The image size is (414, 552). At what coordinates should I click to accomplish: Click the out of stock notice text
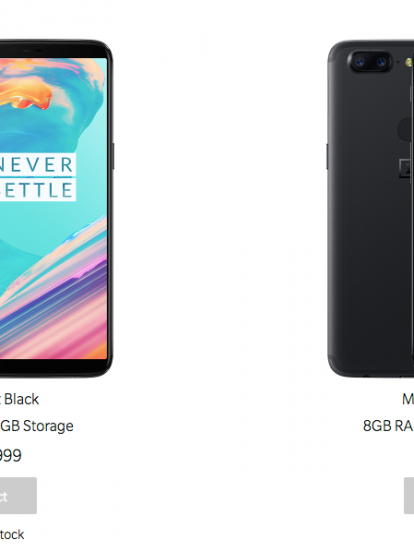pyautogui.click(x=12, y=535)
